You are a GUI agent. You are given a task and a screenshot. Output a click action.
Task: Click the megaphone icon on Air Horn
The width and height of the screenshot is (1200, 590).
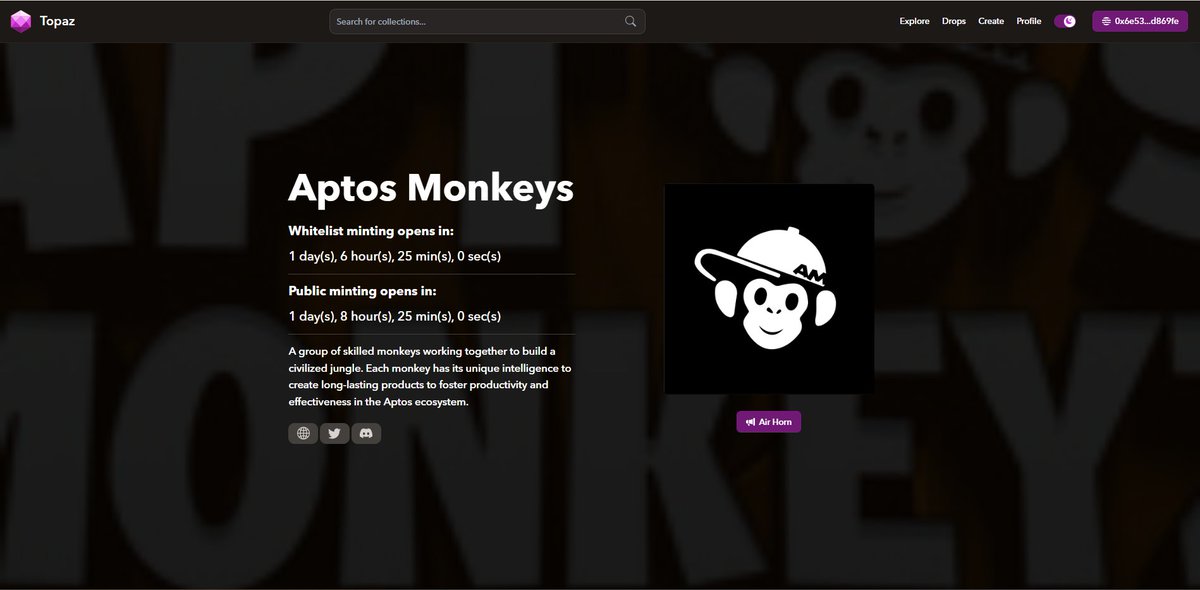750,421
